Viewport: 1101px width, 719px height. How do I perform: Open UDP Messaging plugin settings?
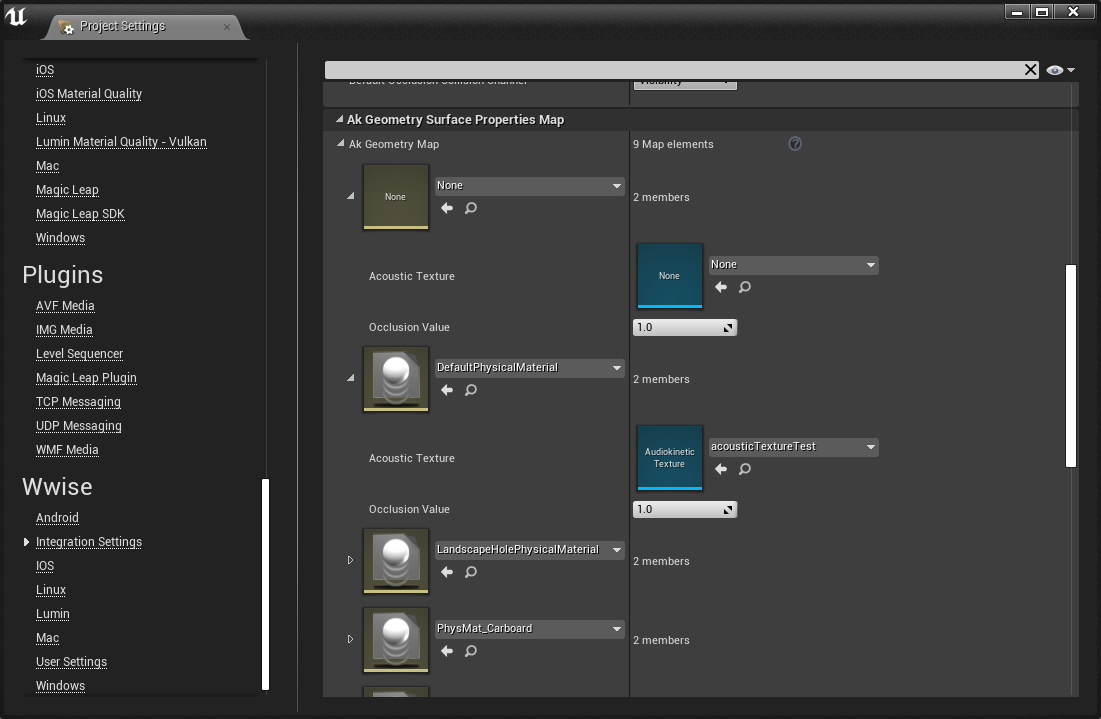[79, 426]
